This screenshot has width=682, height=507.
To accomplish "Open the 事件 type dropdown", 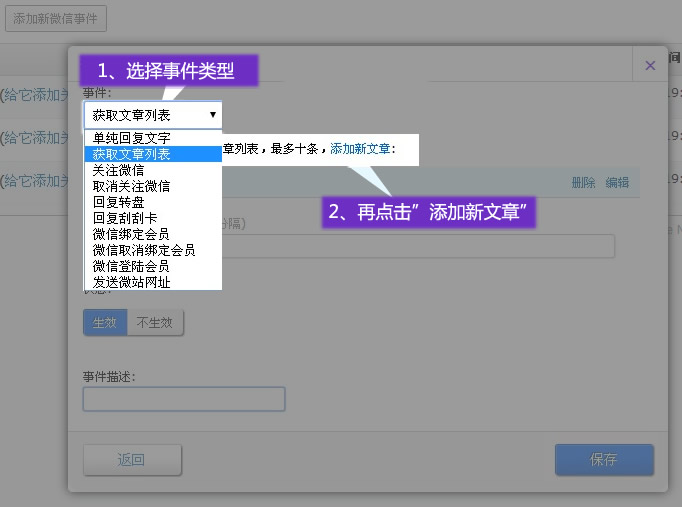I will click(x=153, y=115).
